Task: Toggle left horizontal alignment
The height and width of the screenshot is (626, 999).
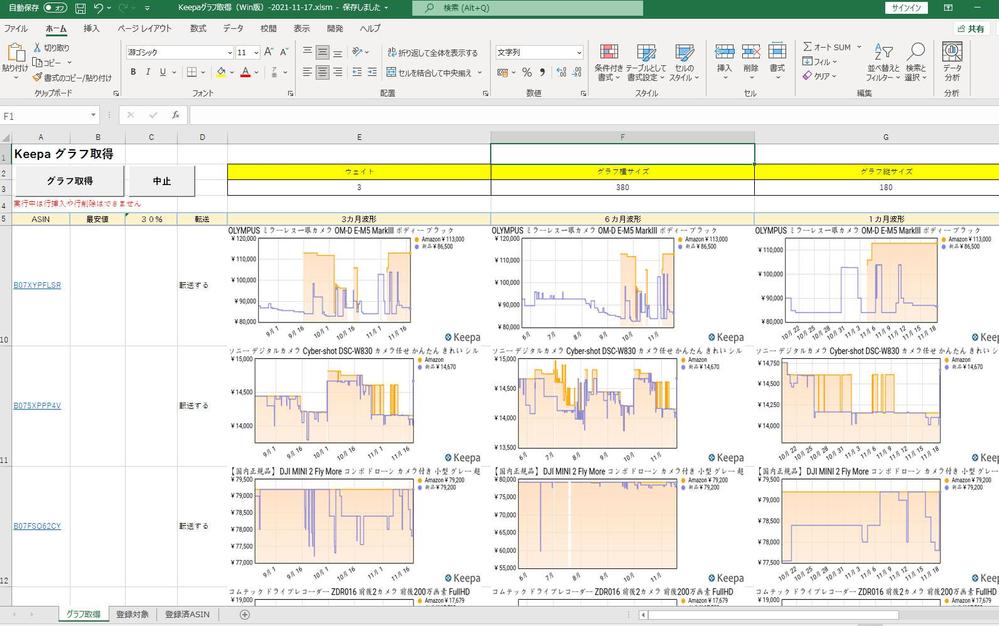Action: click(x=307, y=73)
